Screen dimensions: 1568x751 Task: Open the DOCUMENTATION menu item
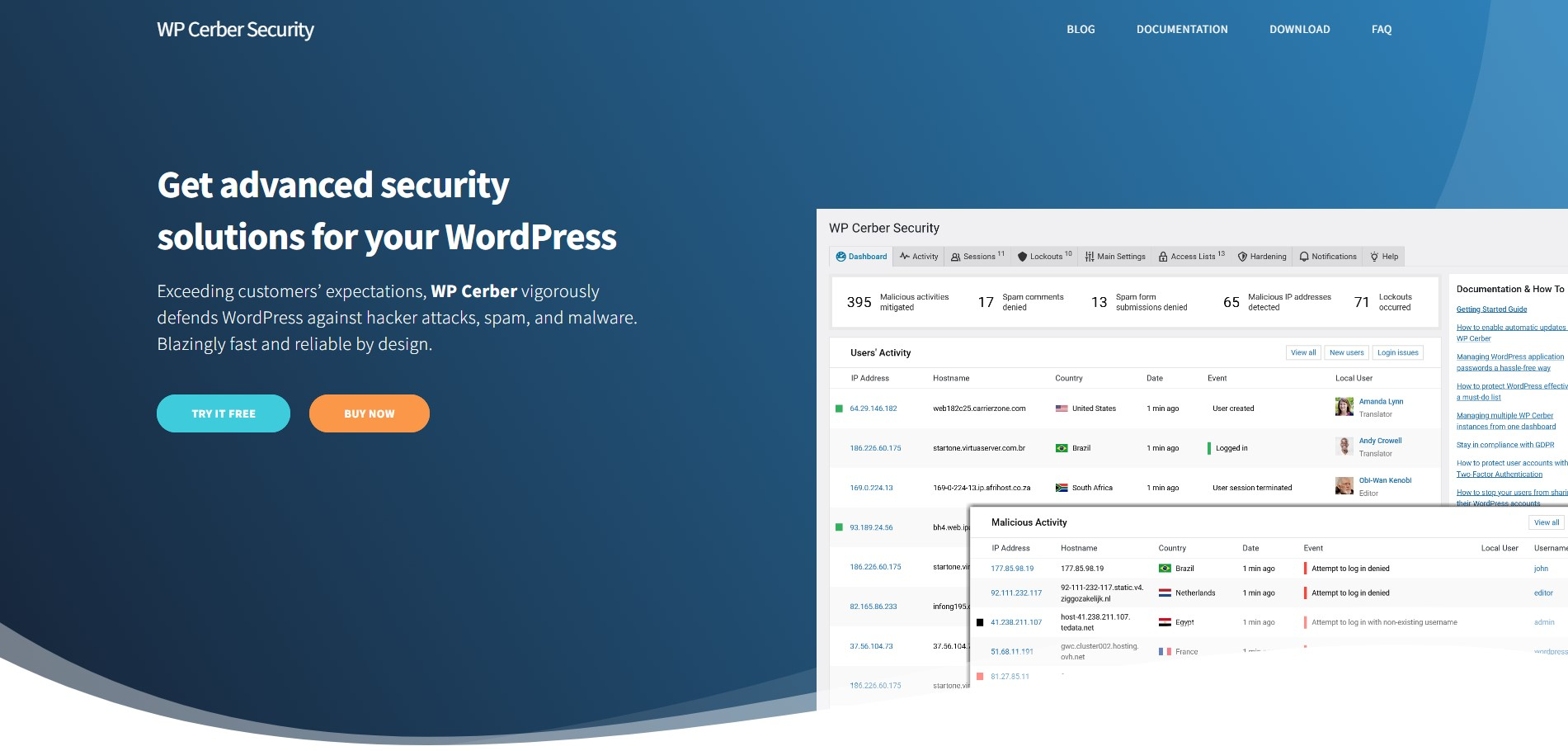(1182, 30)
